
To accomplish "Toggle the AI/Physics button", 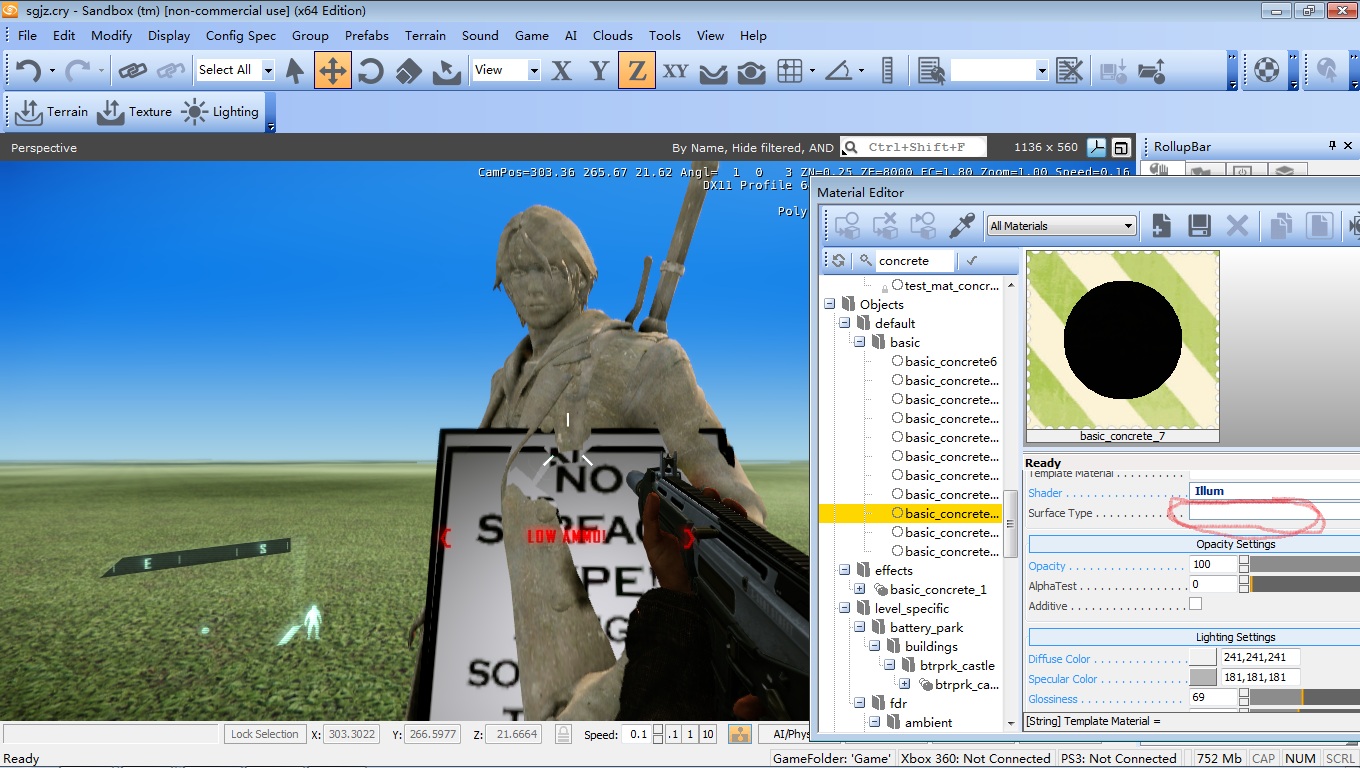I will [x=789, y=734].
